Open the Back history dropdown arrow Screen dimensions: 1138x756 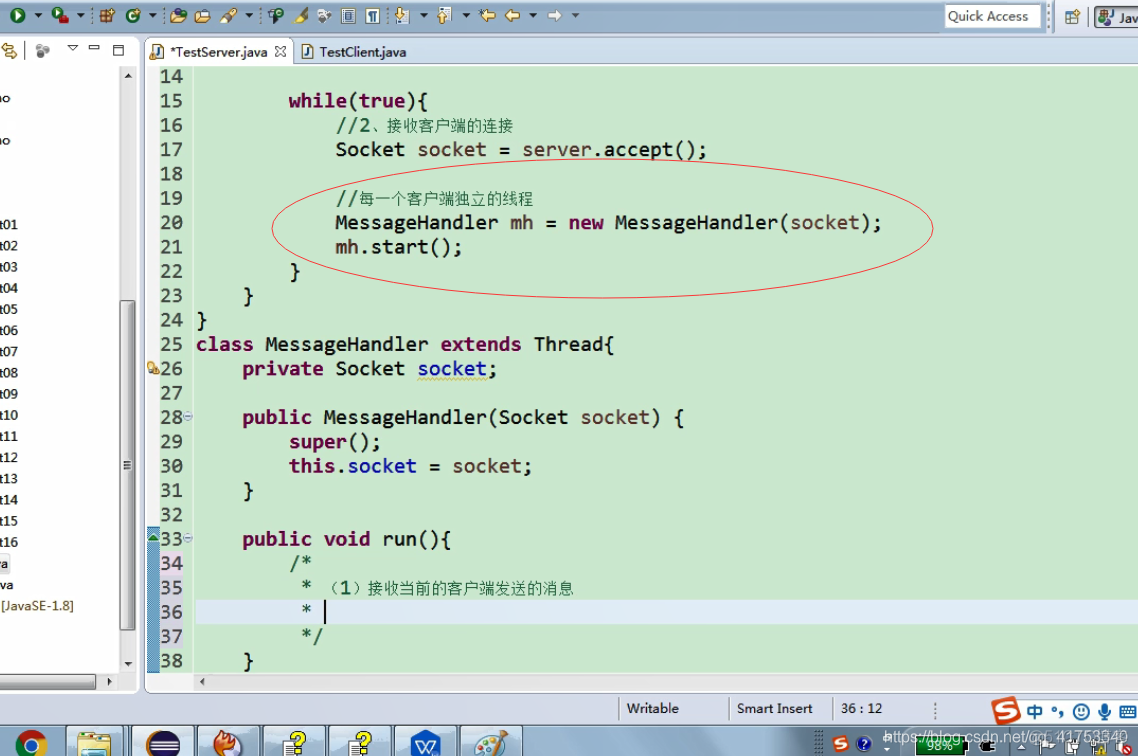(533, 15)
